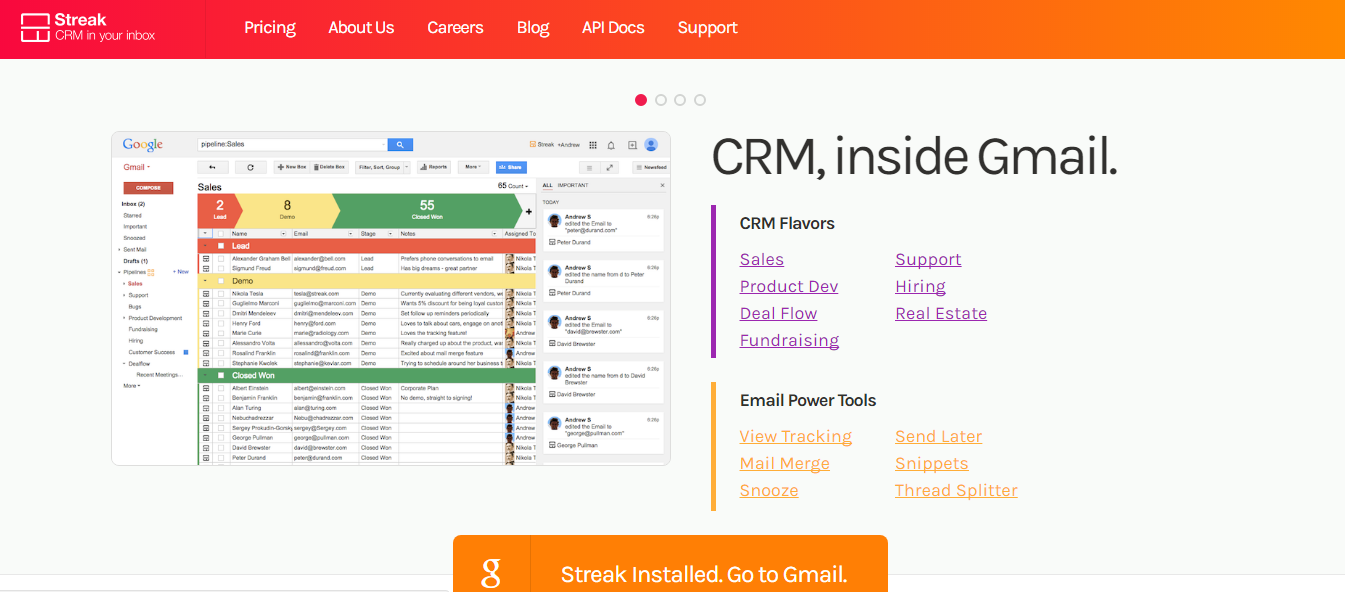The image size is (1345, 592).
Task: Select Support in the top navigation bar
Action: tap(707, 28)
